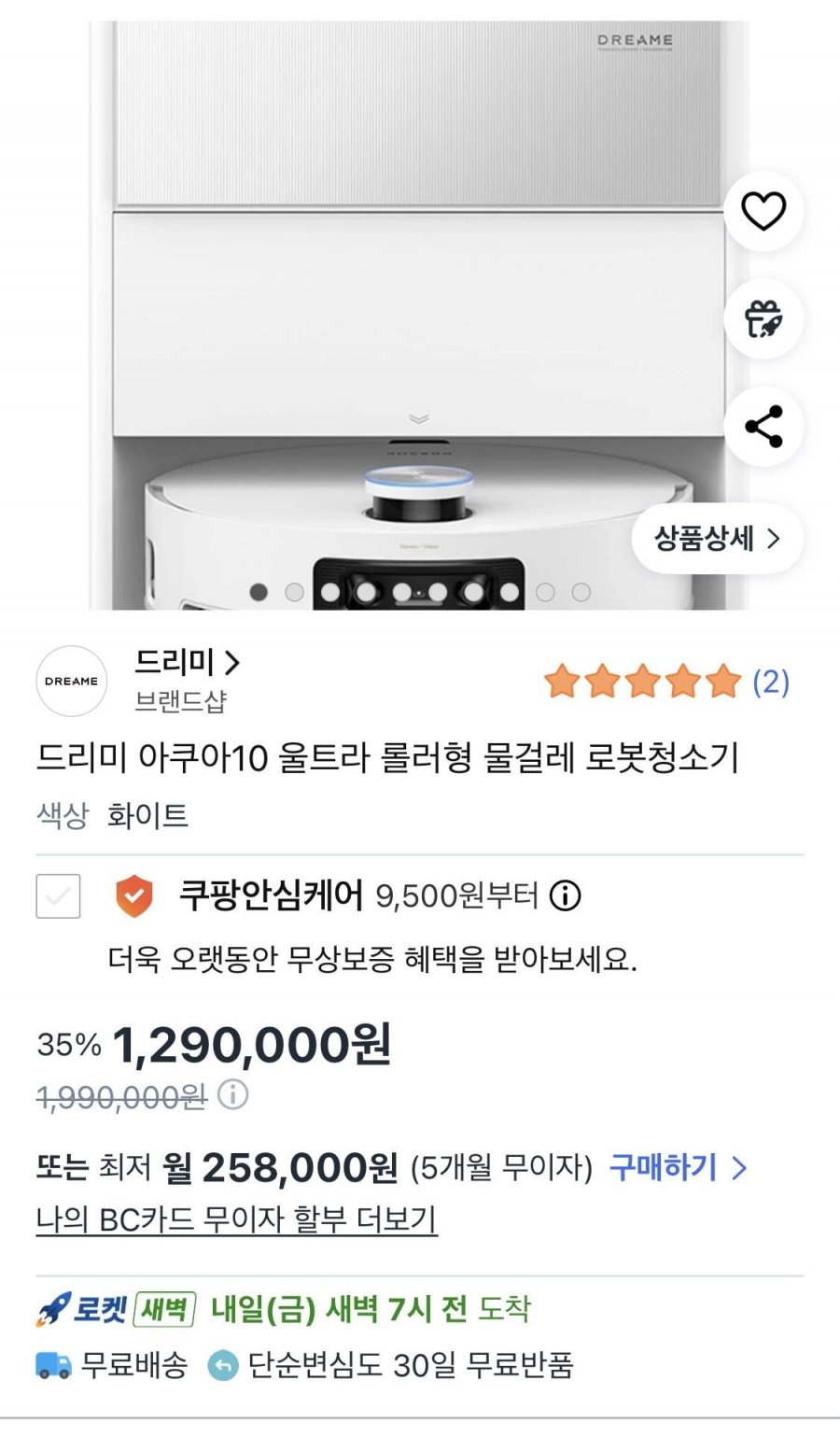Image resolution: width=840 pixels, height=1437 pixels.
Task: Tap 구매하기 installment purchase link
Action: pos(678,1167)
